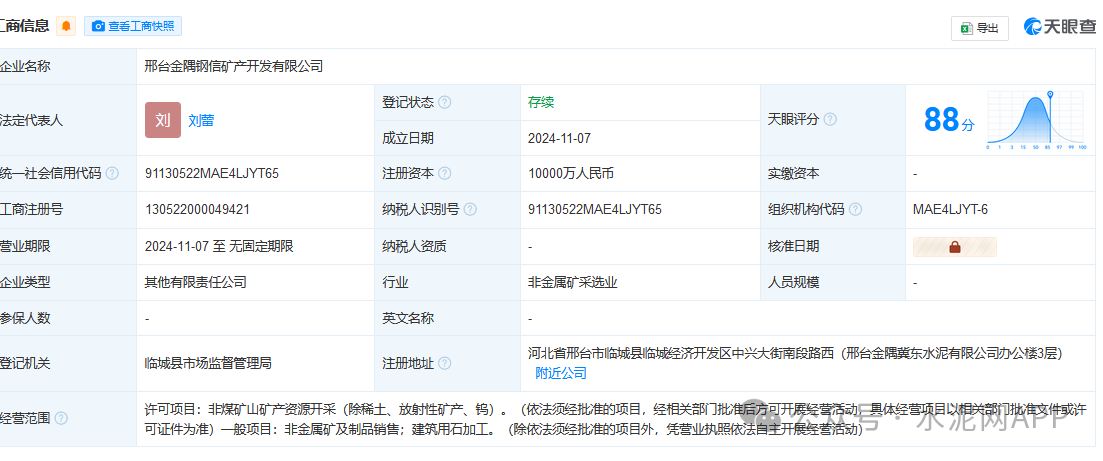Click the lock icon in 核准日期 row
This screenshot has width=1103, height=461.
click(x=954, y=247)
